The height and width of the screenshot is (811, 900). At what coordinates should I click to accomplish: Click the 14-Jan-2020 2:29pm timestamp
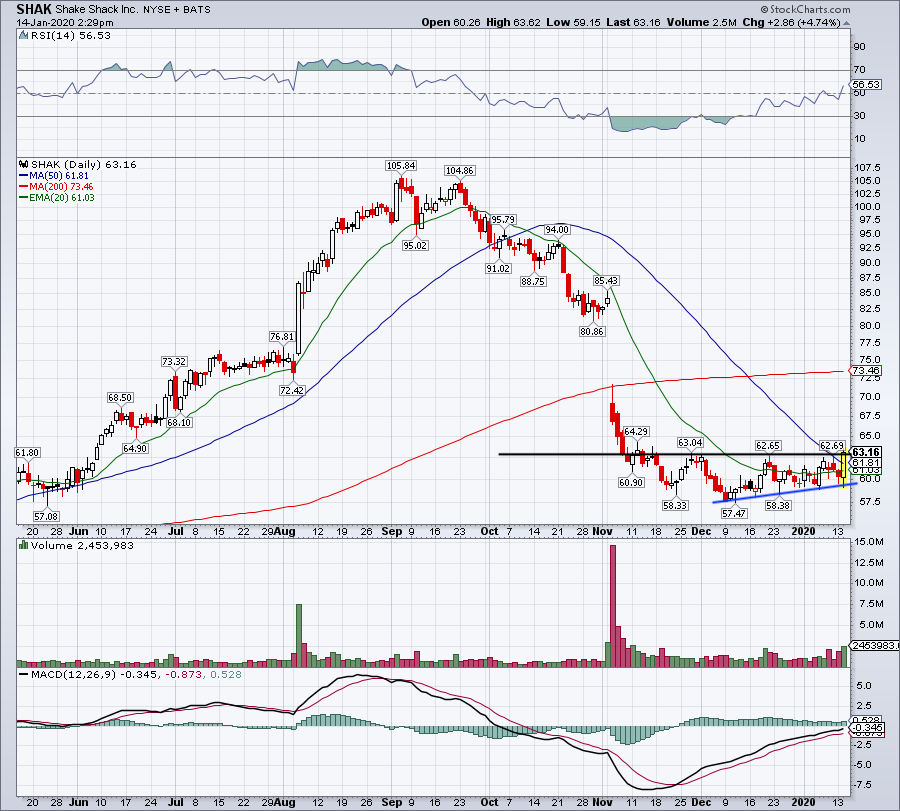tap(65, 23)
